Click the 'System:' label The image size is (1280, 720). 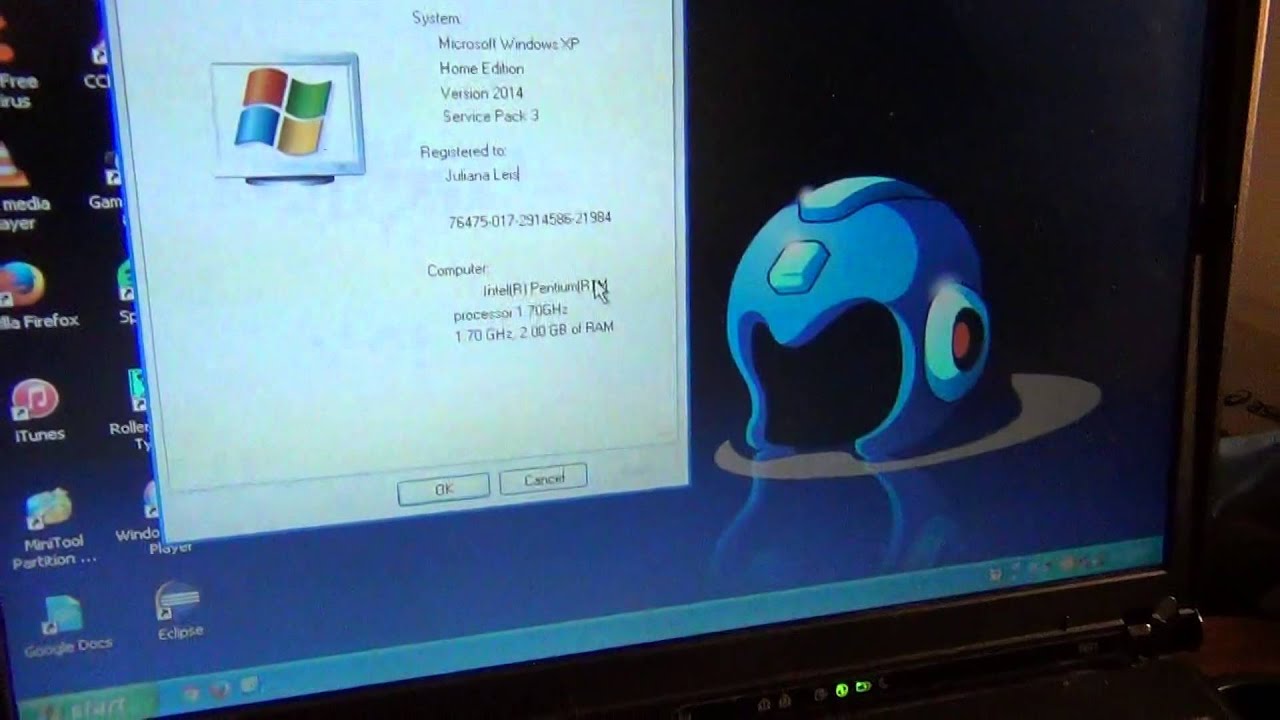pyautogui.click(x=436, y=18)
